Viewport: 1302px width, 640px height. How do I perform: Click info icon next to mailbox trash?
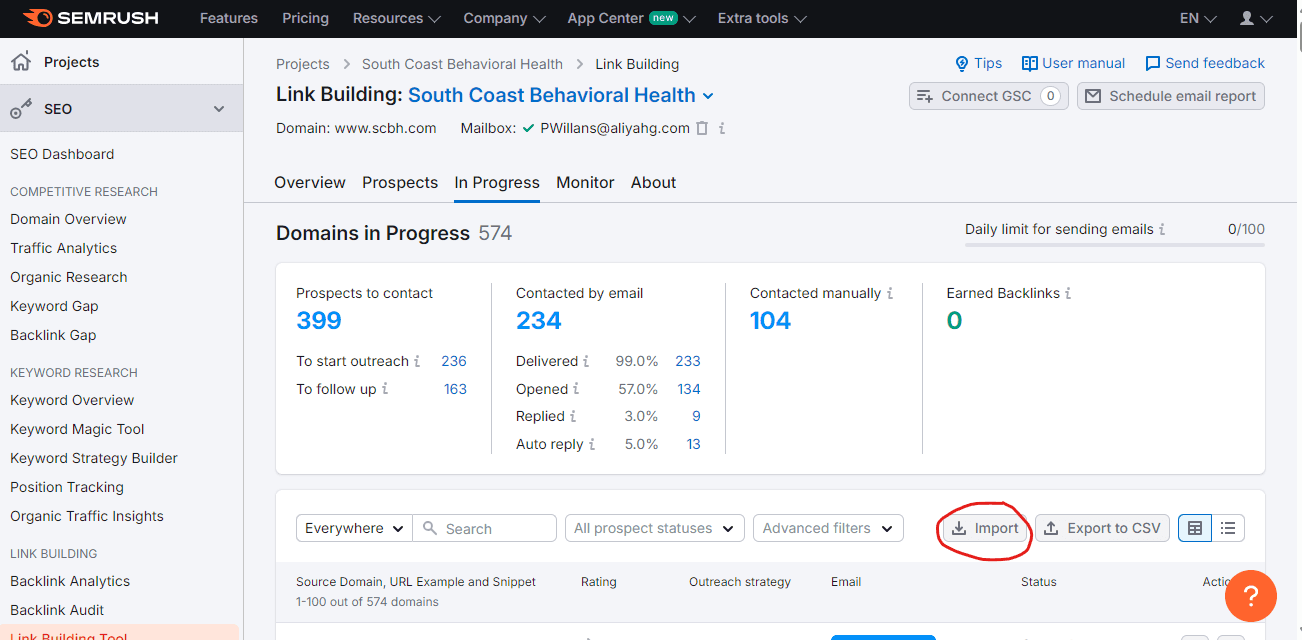(722, 128)
